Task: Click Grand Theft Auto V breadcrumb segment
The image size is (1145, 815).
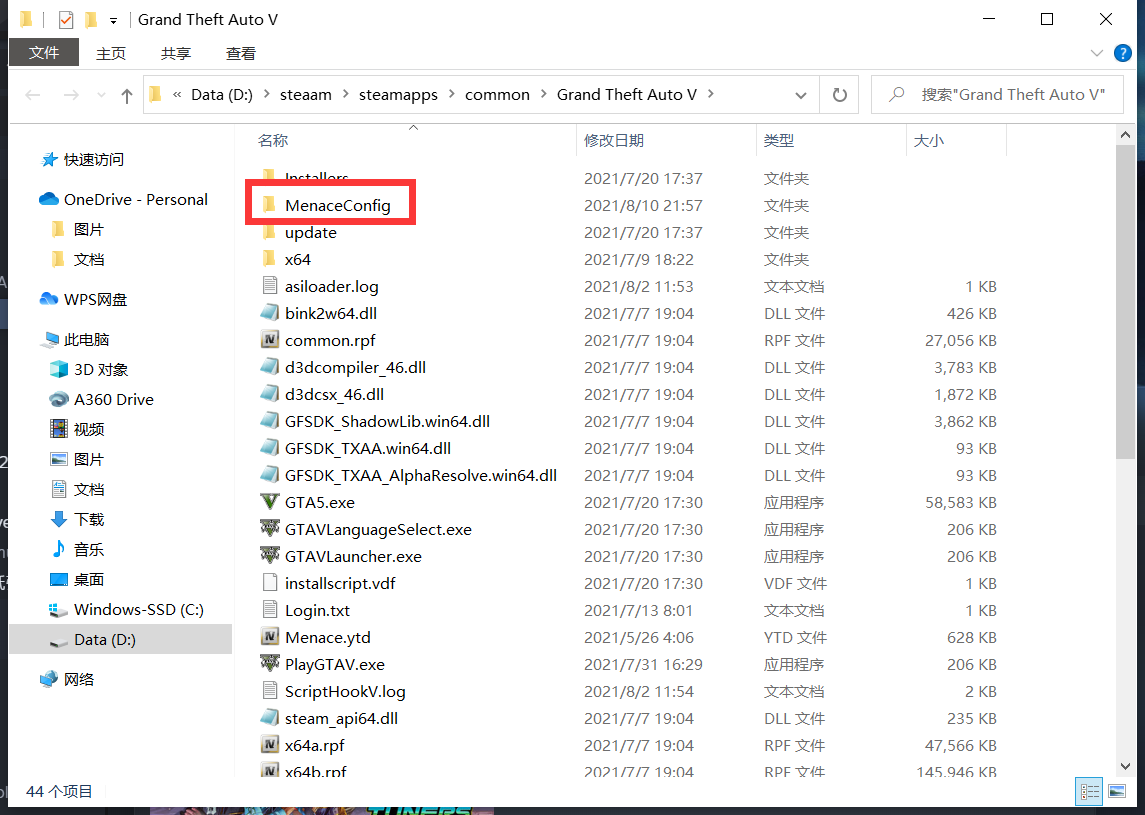Action: [x=627, y=95]
